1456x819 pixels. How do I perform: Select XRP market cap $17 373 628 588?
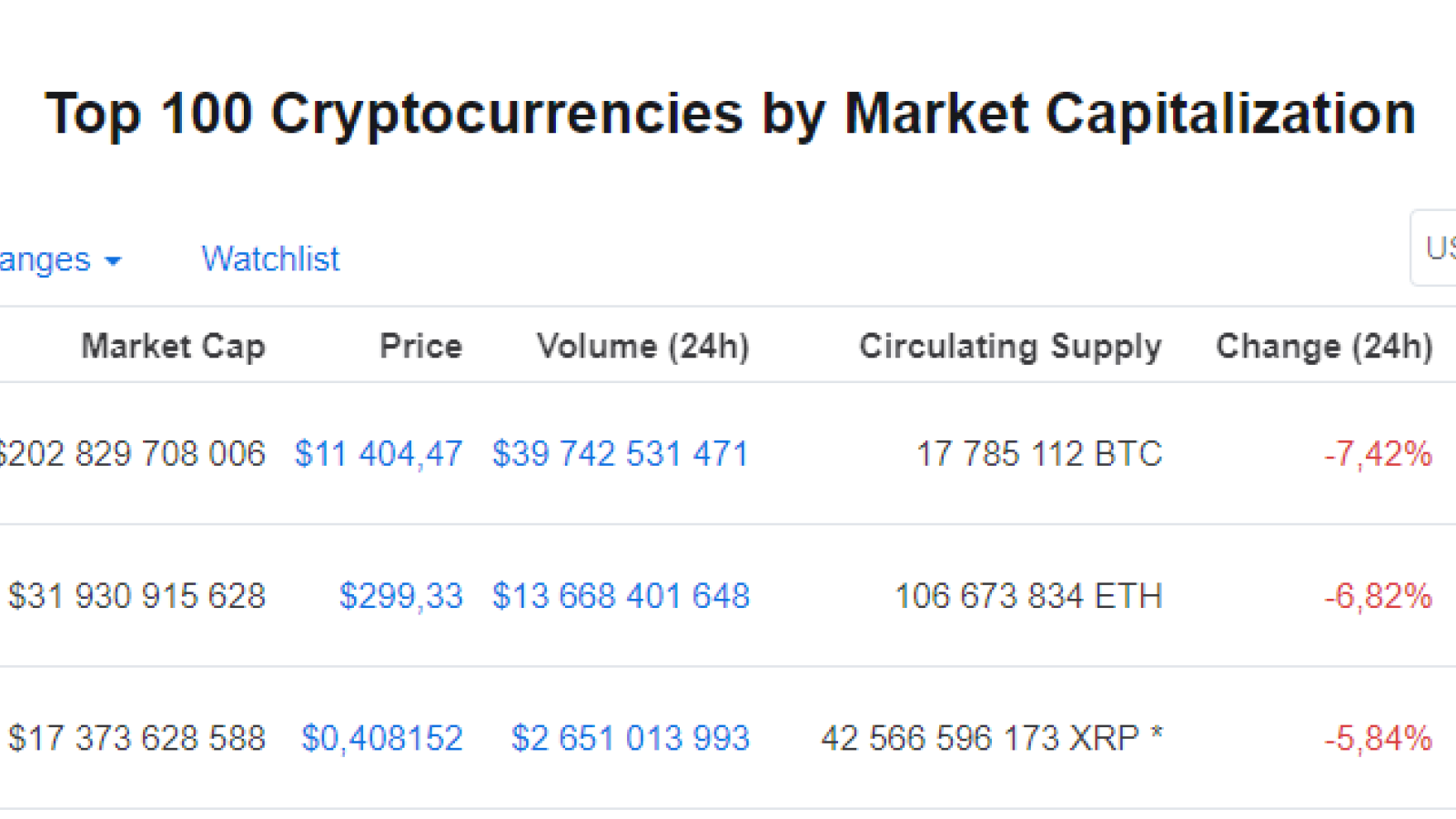pyautogui.click(x=137, y=738)
